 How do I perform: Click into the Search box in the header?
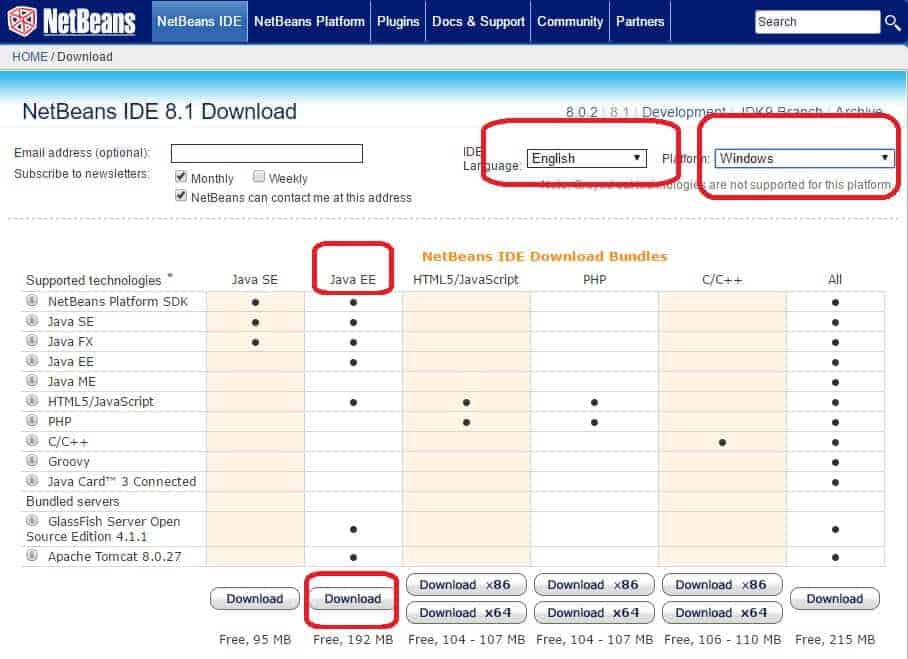click(817, 22)
